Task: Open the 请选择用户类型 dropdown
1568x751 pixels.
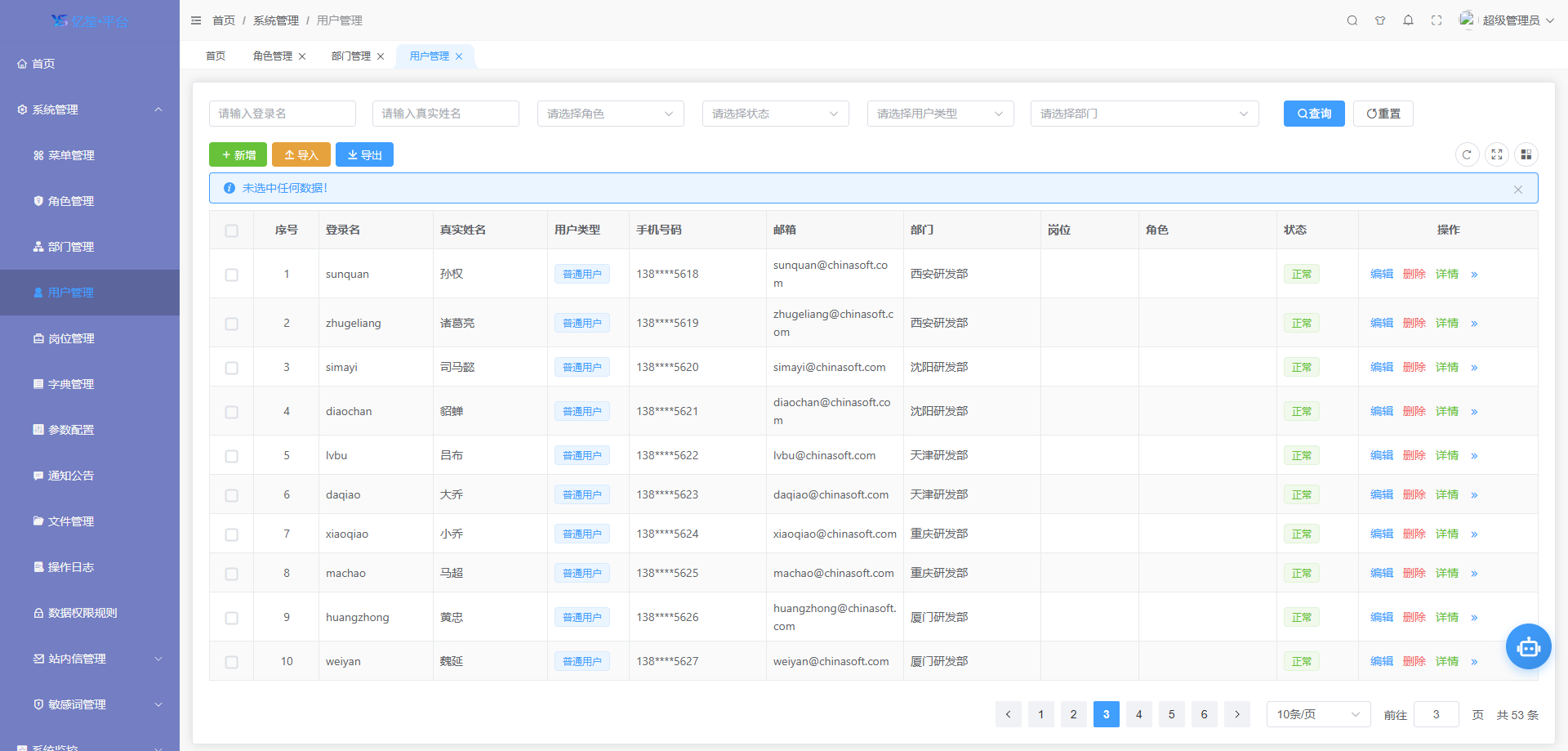Action: [x=941, y=114]
